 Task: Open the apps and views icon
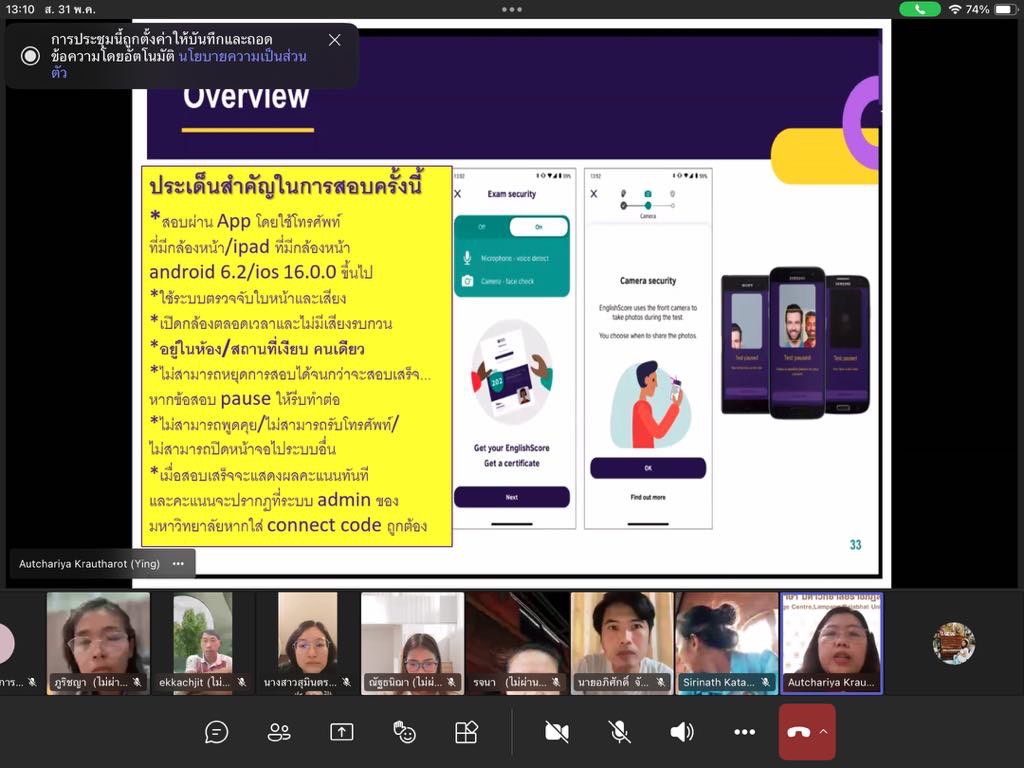466,732
